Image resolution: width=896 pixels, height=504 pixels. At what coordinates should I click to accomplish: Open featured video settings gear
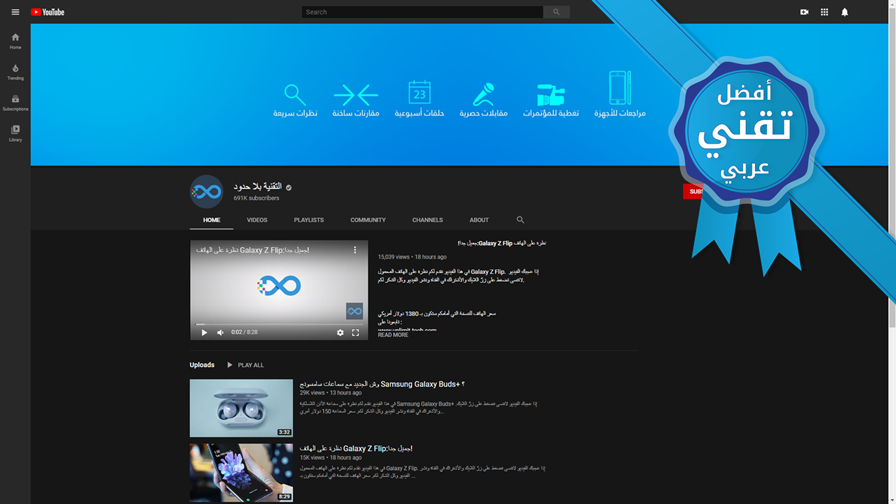pos(340,333)
